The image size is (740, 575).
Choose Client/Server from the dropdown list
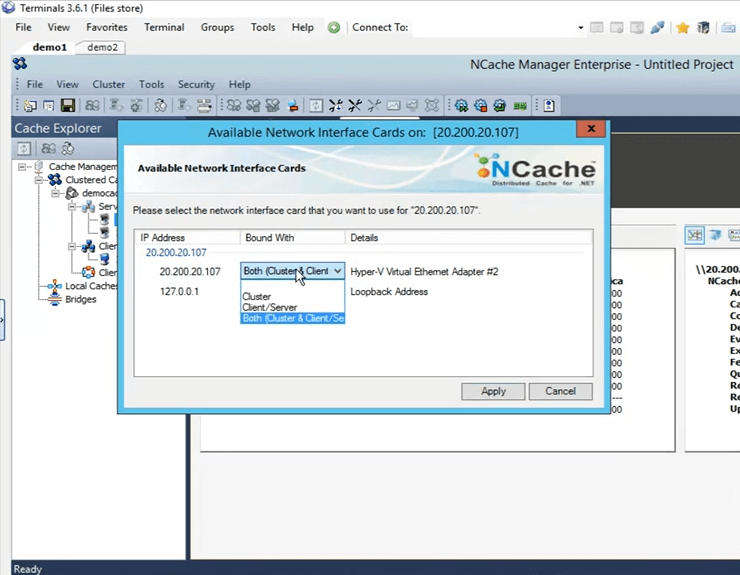(293, 307)
